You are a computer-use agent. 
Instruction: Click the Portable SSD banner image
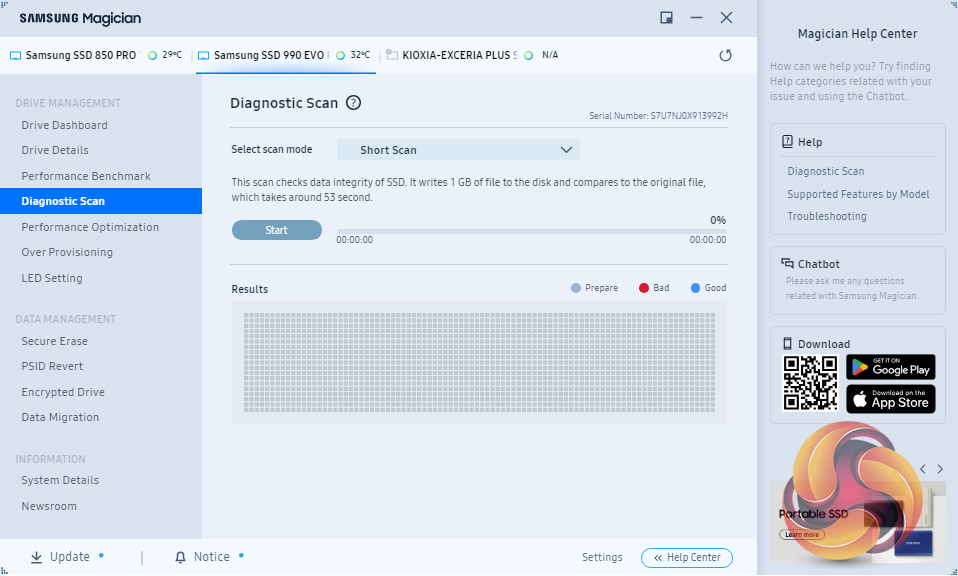857,522
